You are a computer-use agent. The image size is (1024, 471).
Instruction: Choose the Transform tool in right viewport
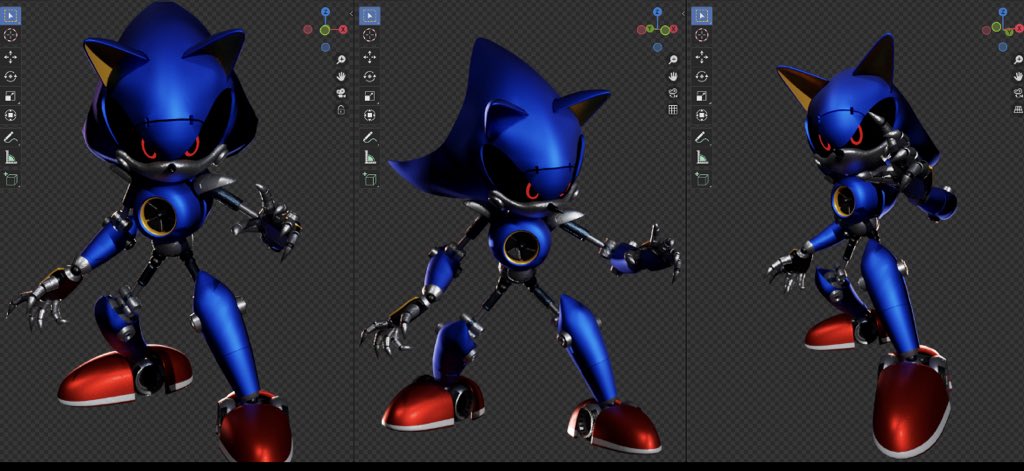702,116
